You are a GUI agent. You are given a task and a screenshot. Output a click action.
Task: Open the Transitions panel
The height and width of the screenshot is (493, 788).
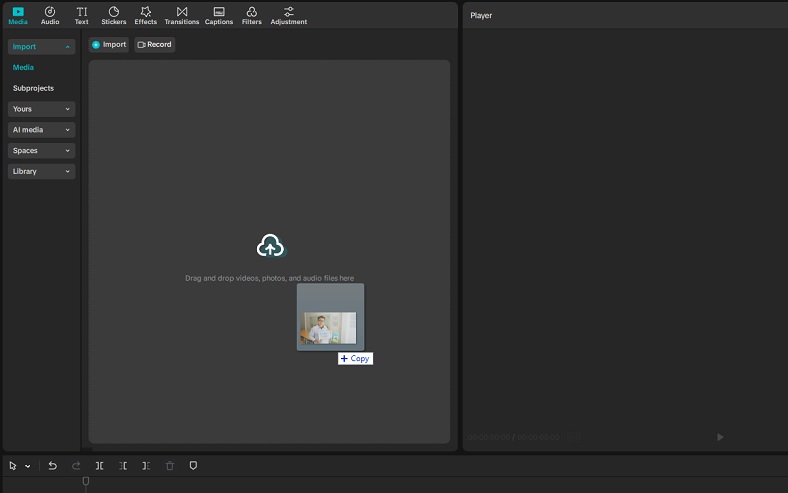pyautogui.click(x=181, y=15)
